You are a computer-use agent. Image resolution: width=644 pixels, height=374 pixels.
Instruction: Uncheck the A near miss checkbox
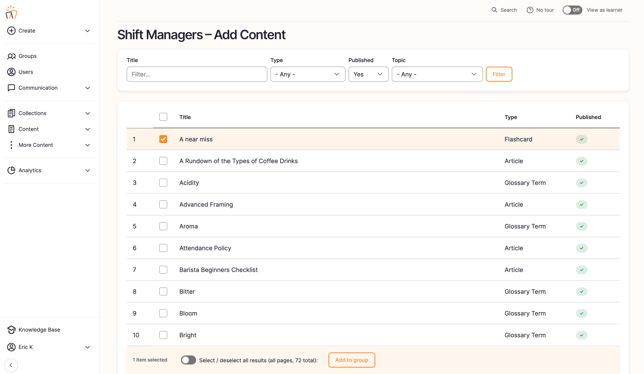click(x=163, y=139)
